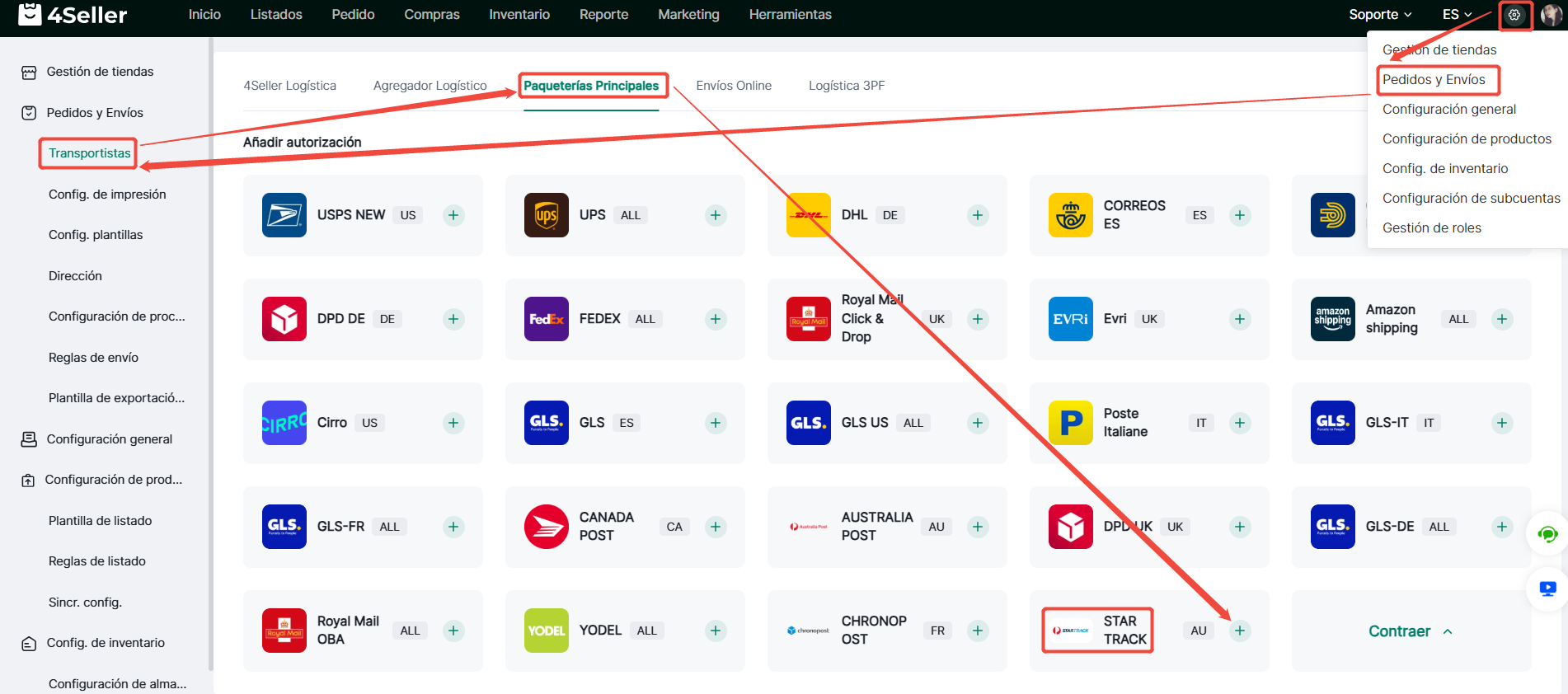Viewport: 1568px width, 694px height.
Task: Select Paqueterías Principales tab
Action: click(591, 86)
